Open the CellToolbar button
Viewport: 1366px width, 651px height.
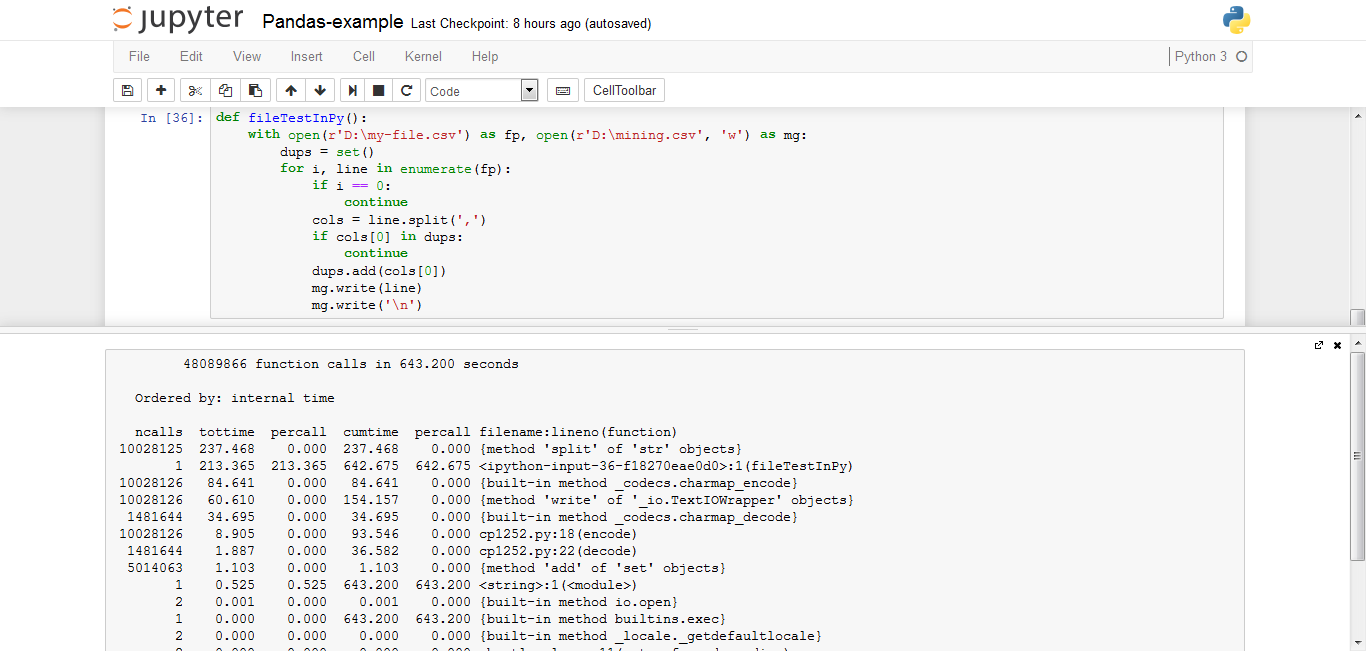pos(624,91)
